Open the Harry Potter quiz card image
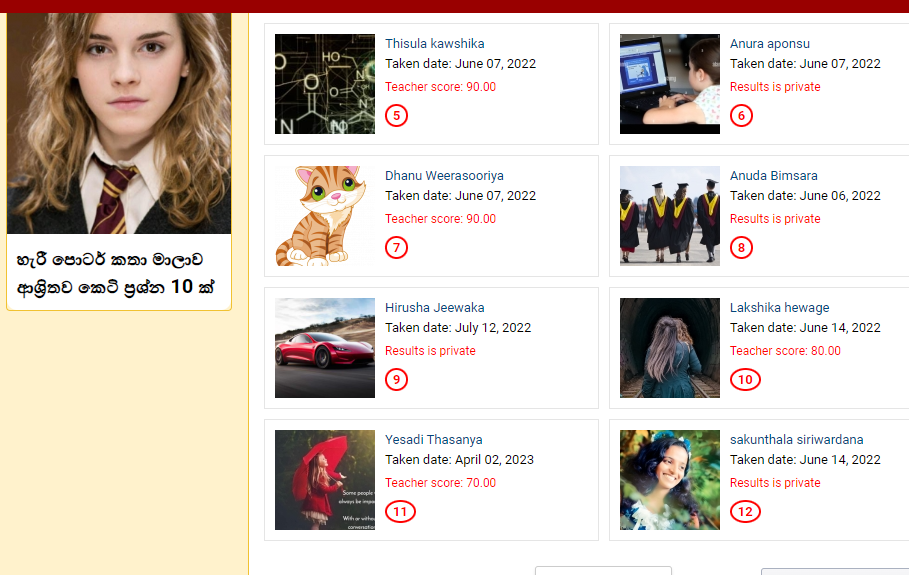This screenshot has height=575, width=909. click(119, 123)
